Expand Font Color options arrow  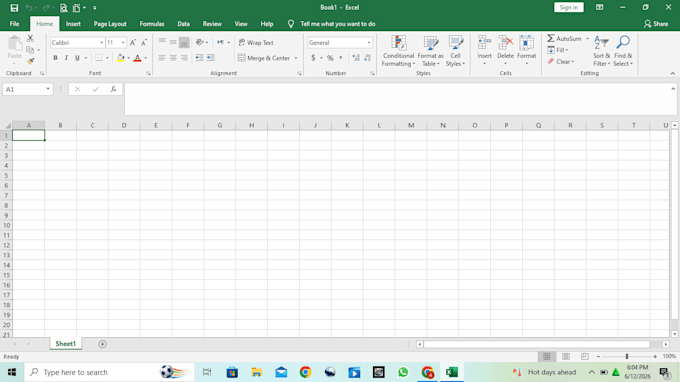click(145, 58)
